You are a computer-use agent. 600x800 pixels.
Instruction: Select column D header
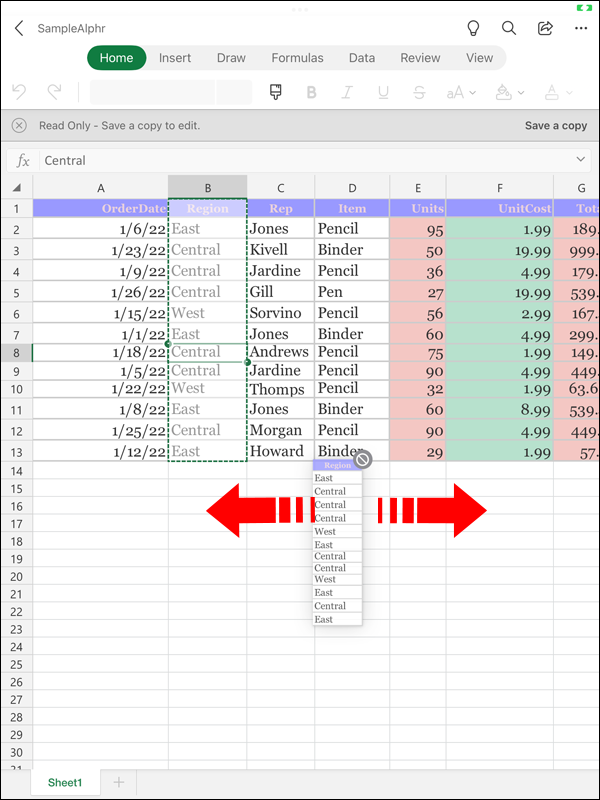(352, 188)
